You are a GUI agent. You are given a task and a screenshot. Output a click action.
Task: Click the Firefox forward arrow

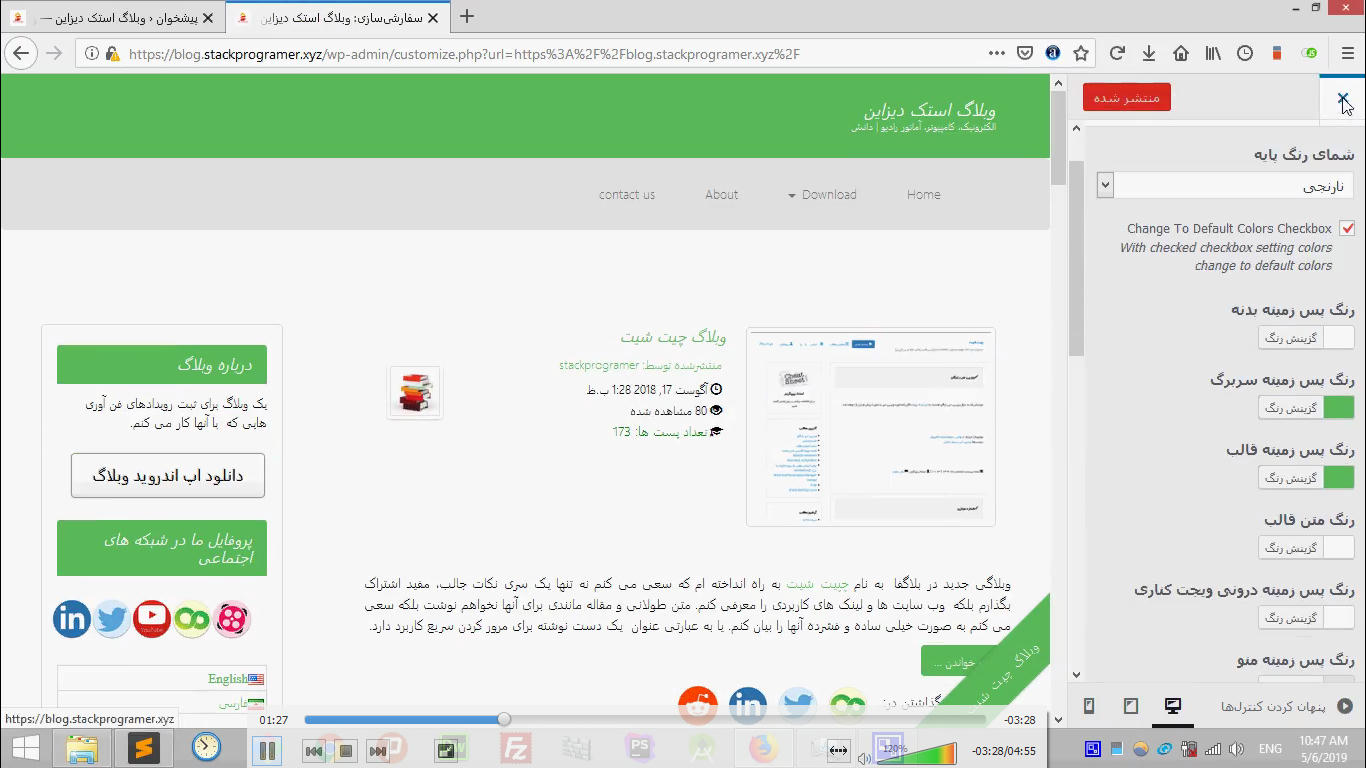click(x=54, y=53)
